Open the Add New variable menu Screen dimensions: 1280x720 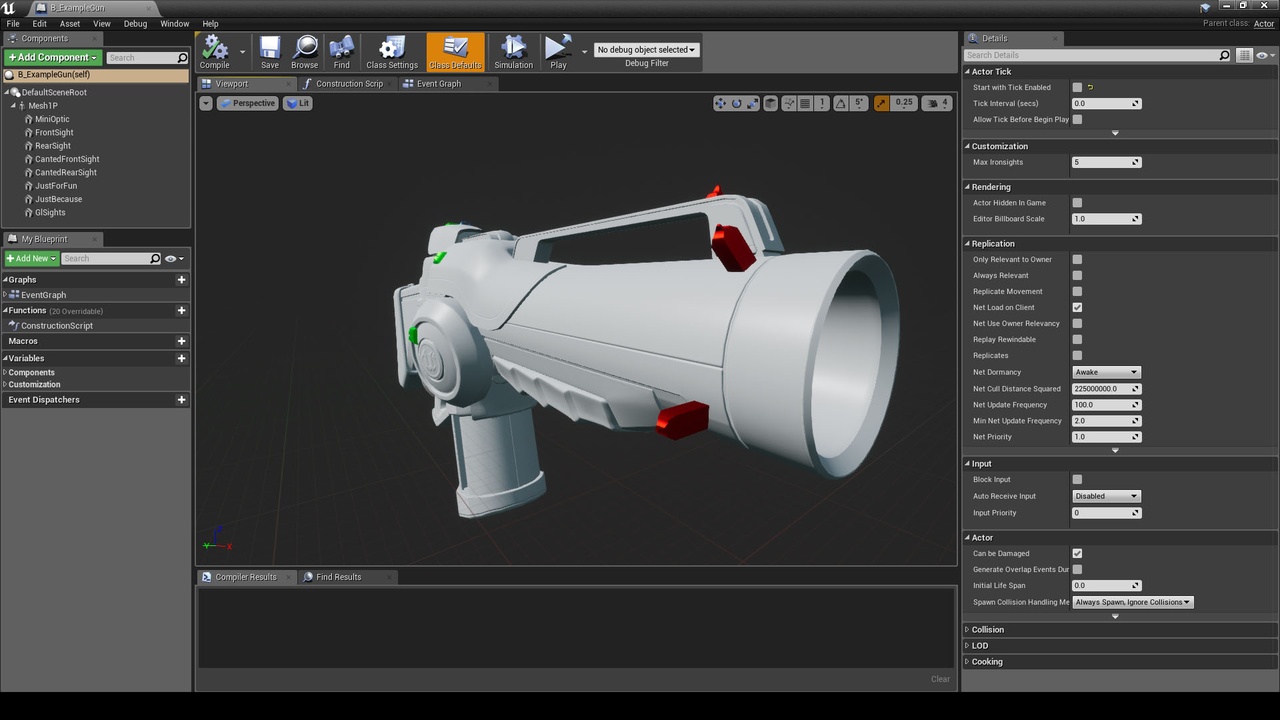[x=30, y=258]
